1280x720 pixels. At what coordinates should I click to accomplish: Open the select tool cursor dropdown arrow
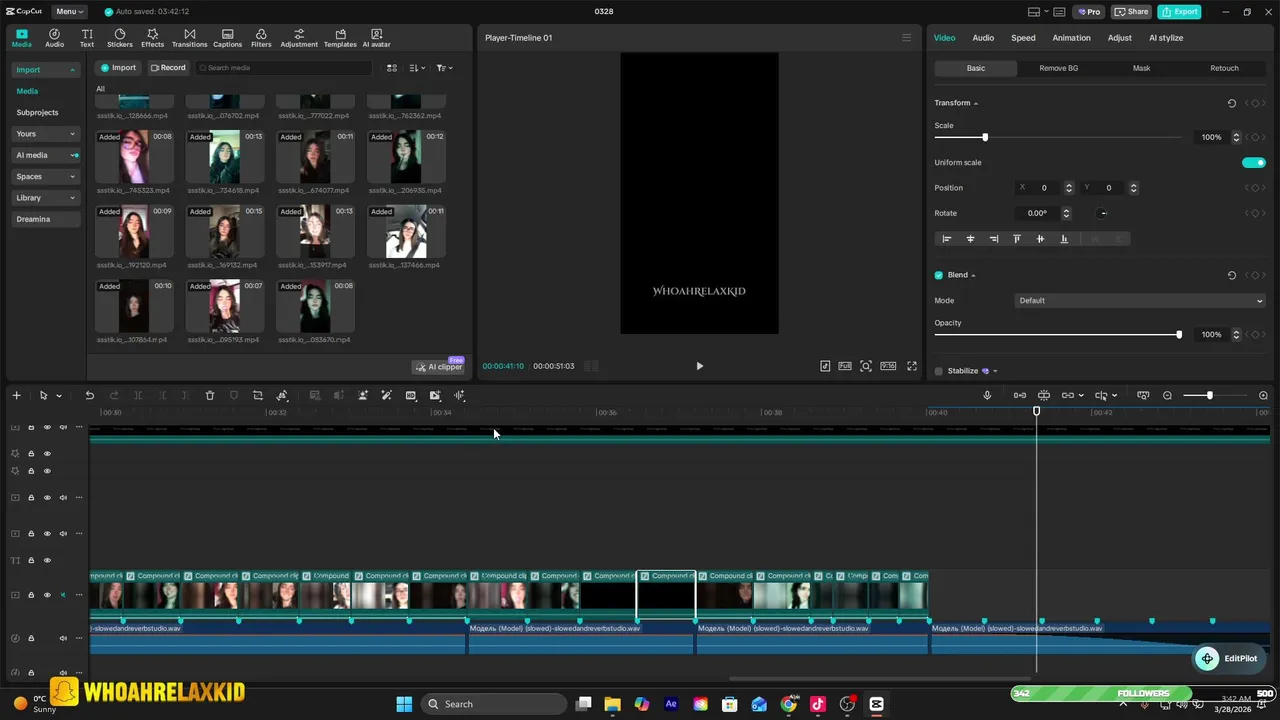pyautogui.click(x=59, y=396)
